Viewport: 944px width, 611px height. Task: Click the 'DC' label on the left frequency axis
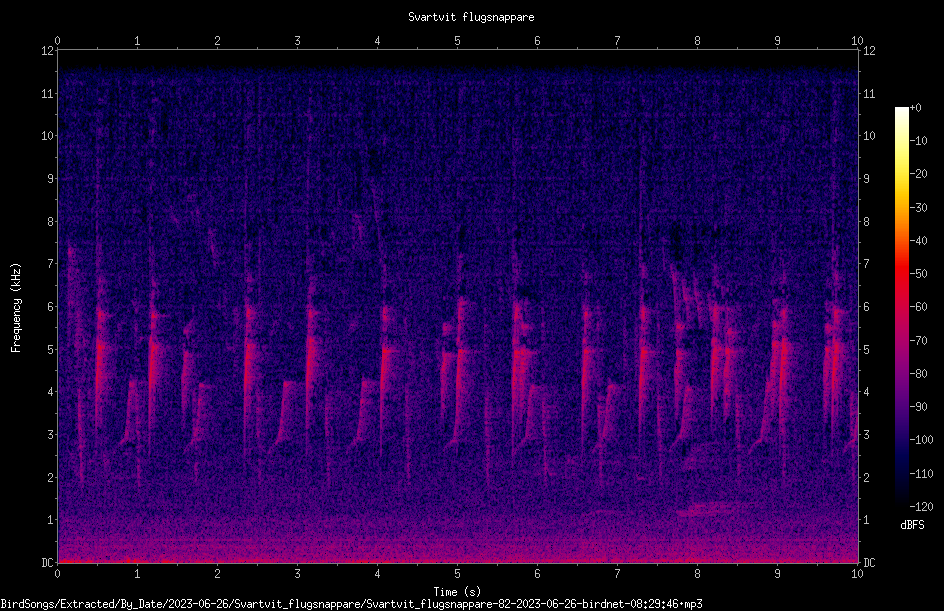click(x=48, y=563)
